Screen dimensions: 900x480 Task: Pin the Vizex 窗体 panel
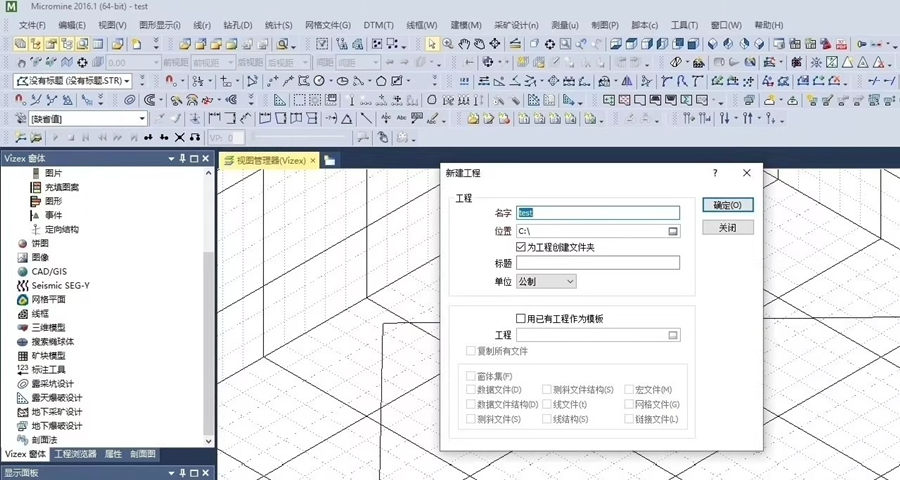pos(183,158)
